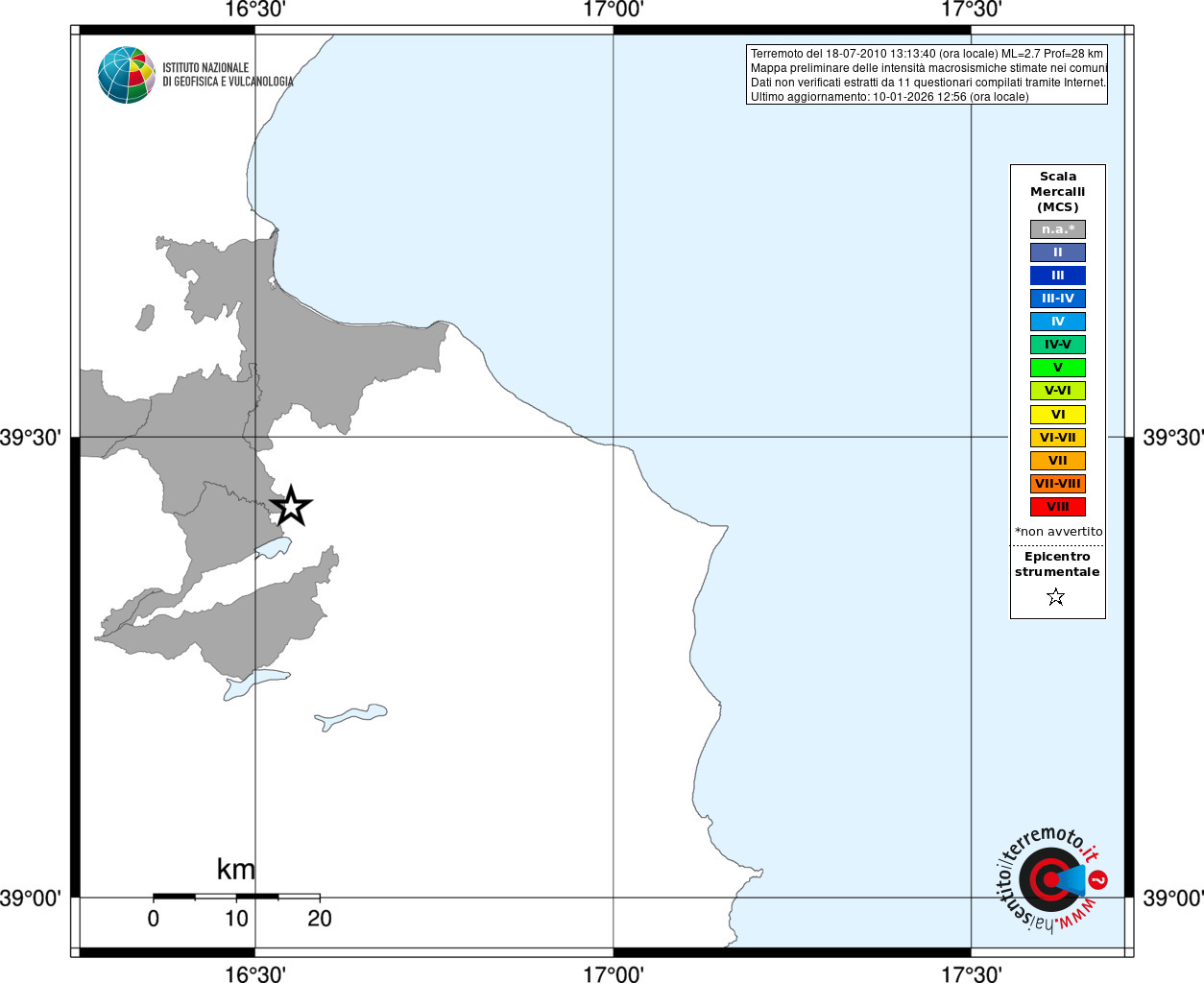
Task: Click the star symbol in the legend
Action: point(1056,597)
